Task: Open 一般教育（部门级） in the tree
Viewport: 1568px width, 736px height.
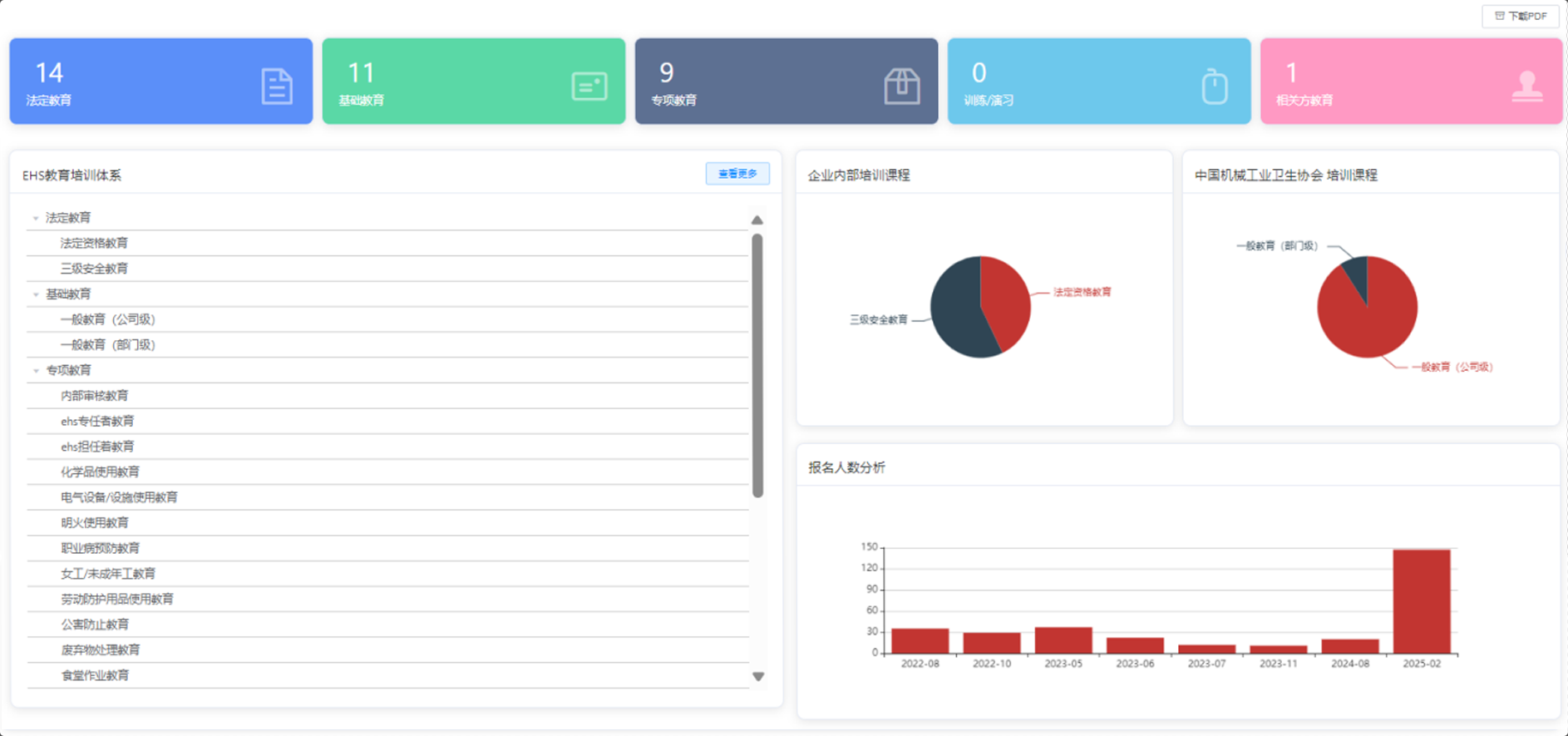Action: click(108, 345)
